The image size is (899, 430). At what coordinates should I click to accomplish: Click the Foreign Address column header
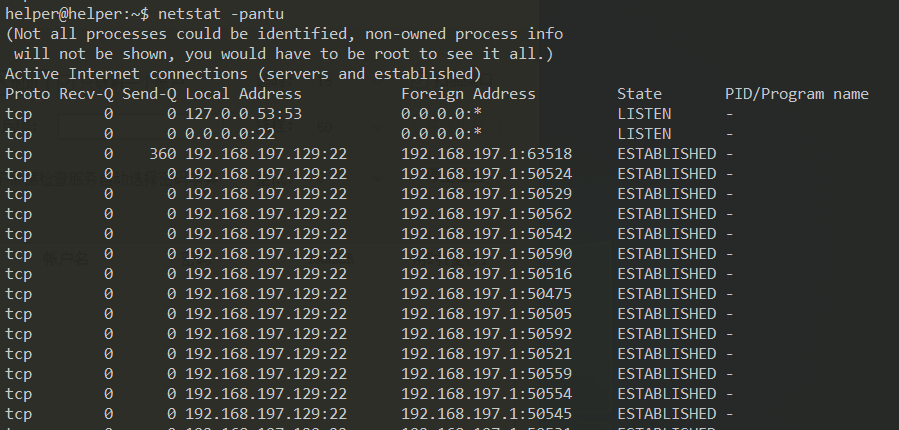(x=468, y=94)
